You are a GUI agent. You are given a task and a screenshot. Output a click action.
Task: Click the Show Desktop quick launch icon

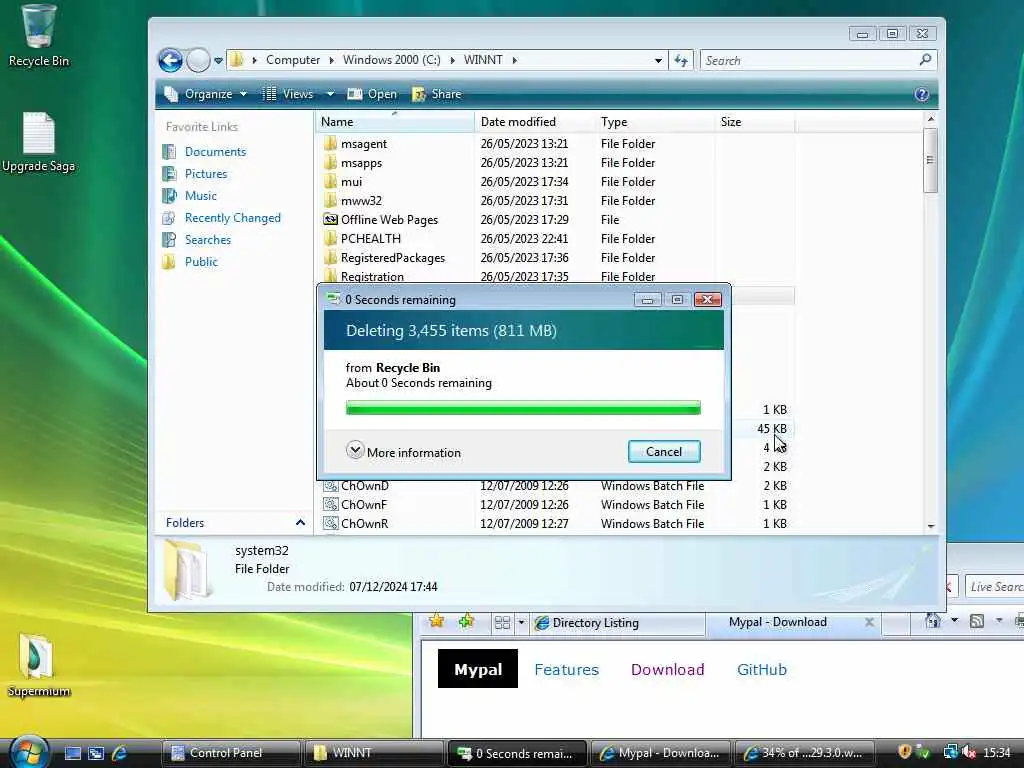tap(72, 753)
